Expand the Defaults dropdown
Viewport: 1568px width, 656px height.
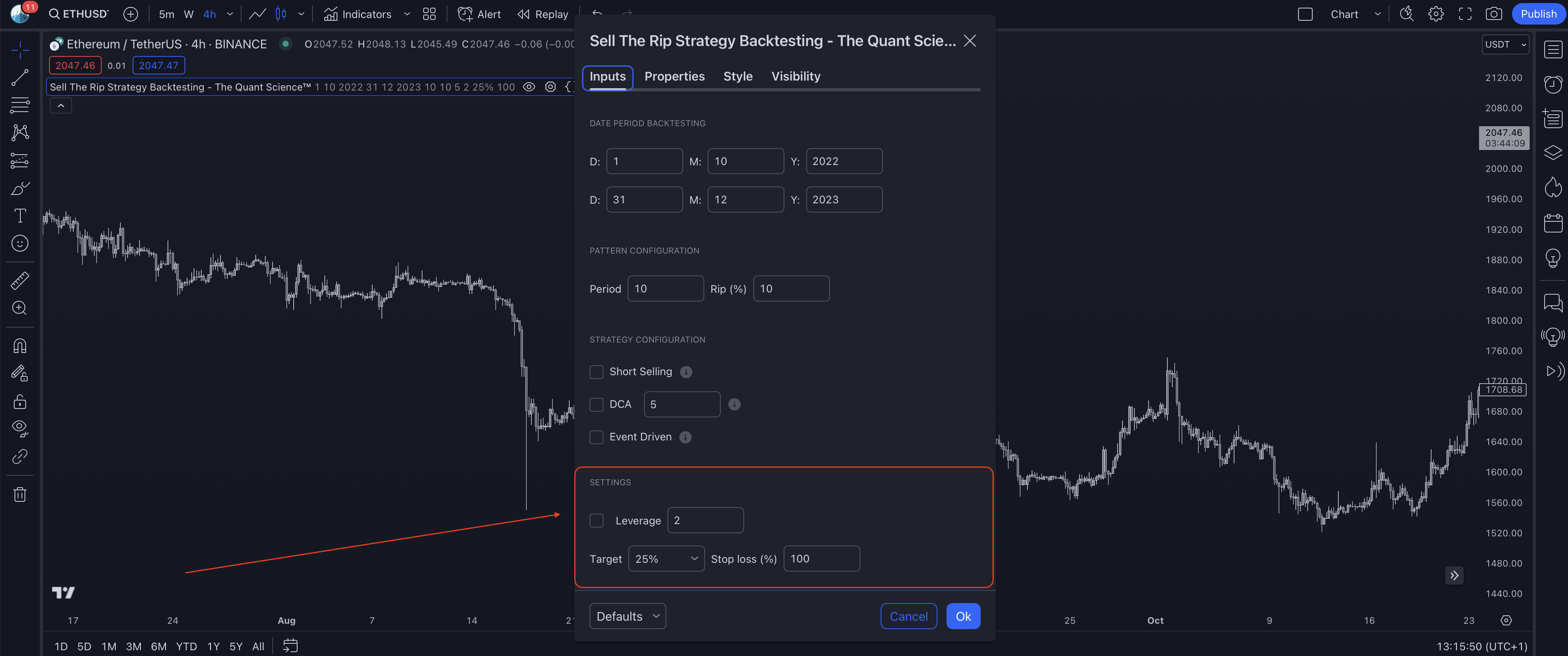coord(627,616)
